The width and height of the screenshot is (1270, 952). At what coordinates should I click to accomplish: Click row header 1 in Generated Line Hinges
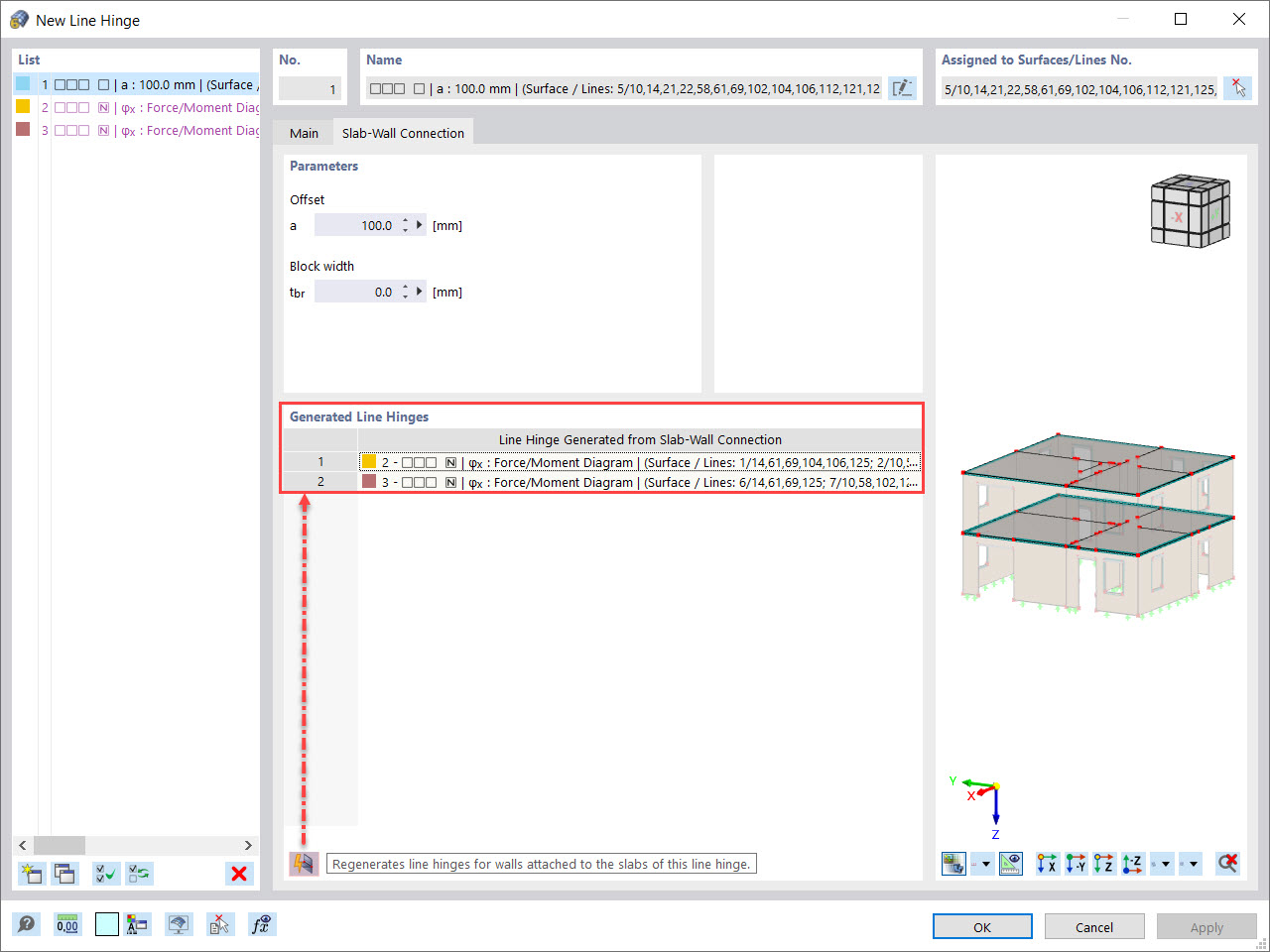pos(320,461)
